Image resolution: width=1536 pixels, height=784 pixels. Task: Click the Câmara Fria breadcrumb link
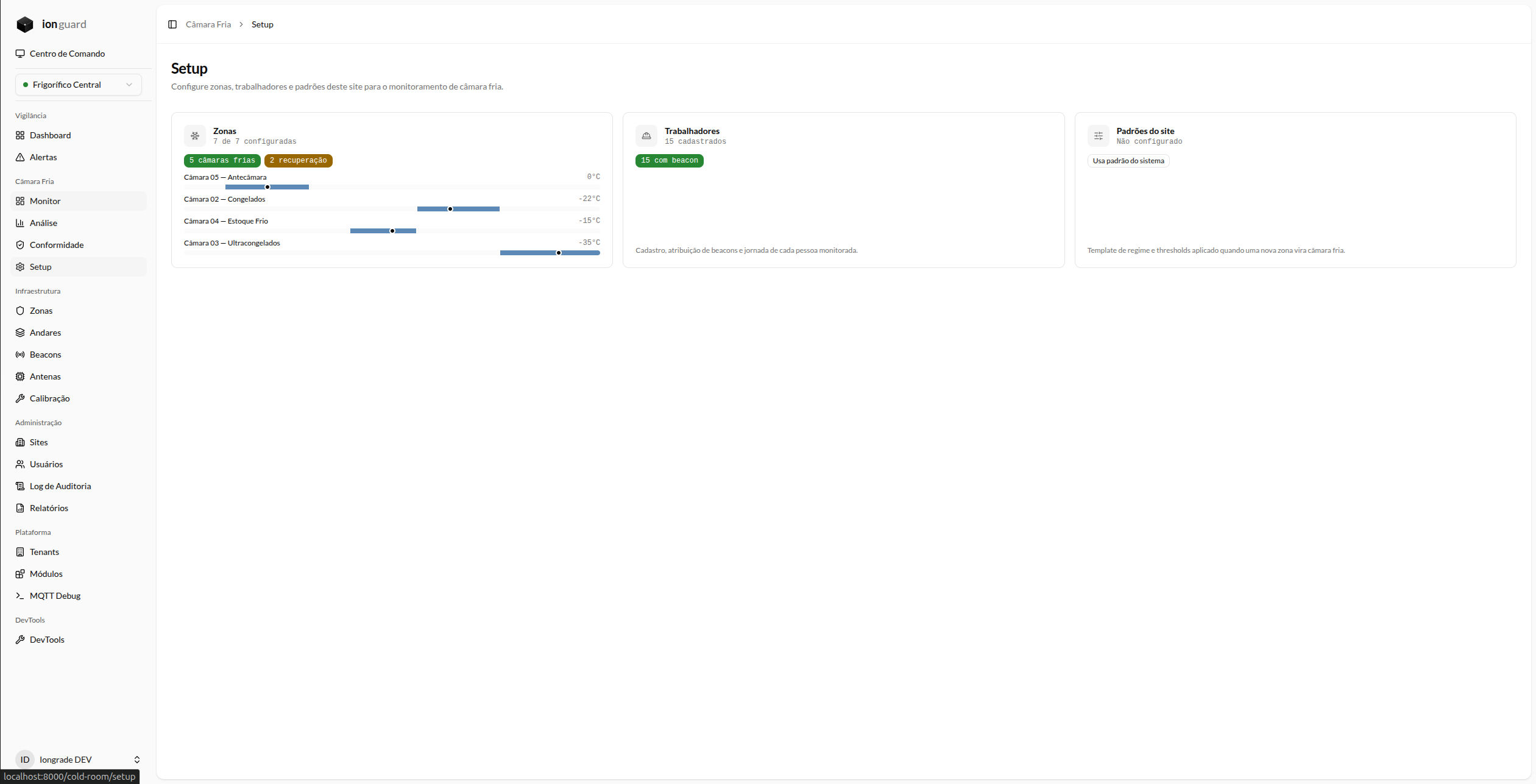coord(208,24)
